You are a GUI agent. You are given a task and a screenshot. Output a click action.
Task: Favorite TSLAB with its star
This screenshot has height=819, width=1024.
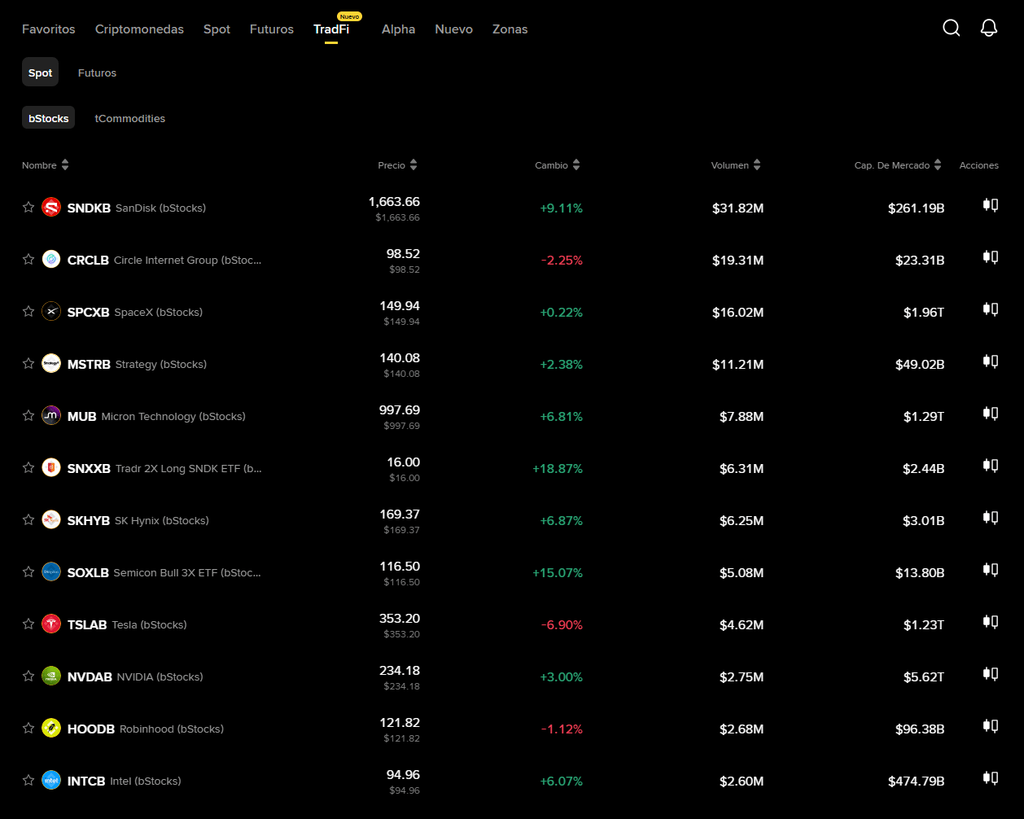(28, 624)
